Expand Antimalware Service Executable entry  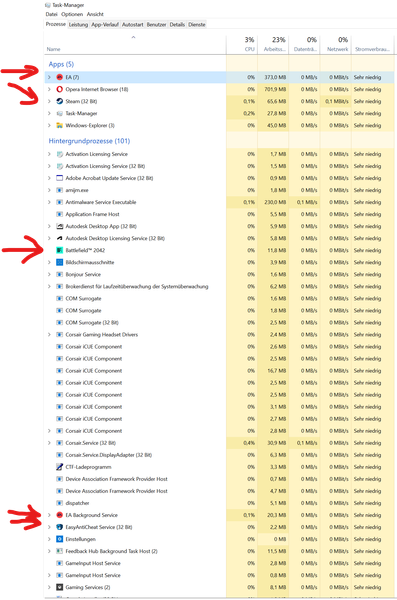tap(49, 202)
